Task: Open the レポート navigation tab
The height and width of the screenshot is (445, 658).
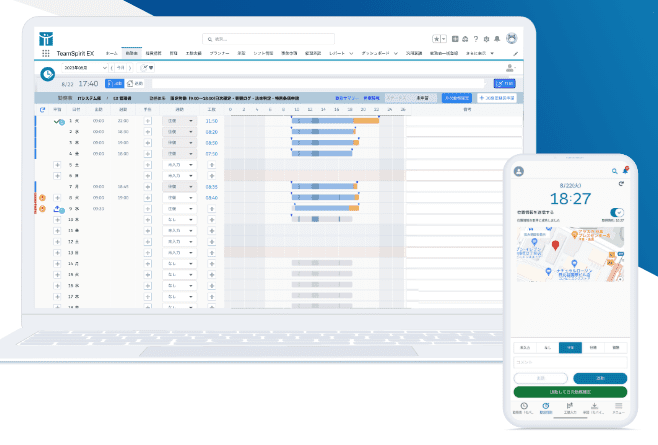Action: pyautogui.click(x=338, y=52)
